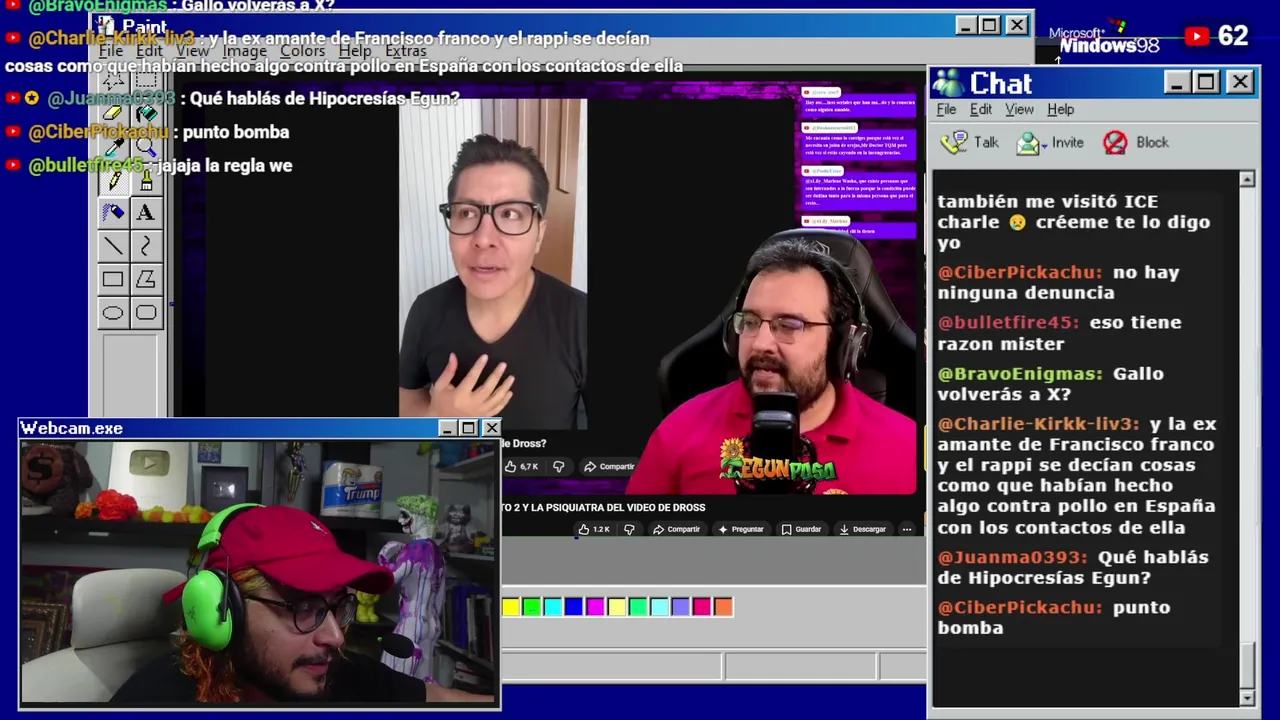Screen dimensions: 1280x720
Task: Choose the dark blue color swatch
Action: (574, 606)
